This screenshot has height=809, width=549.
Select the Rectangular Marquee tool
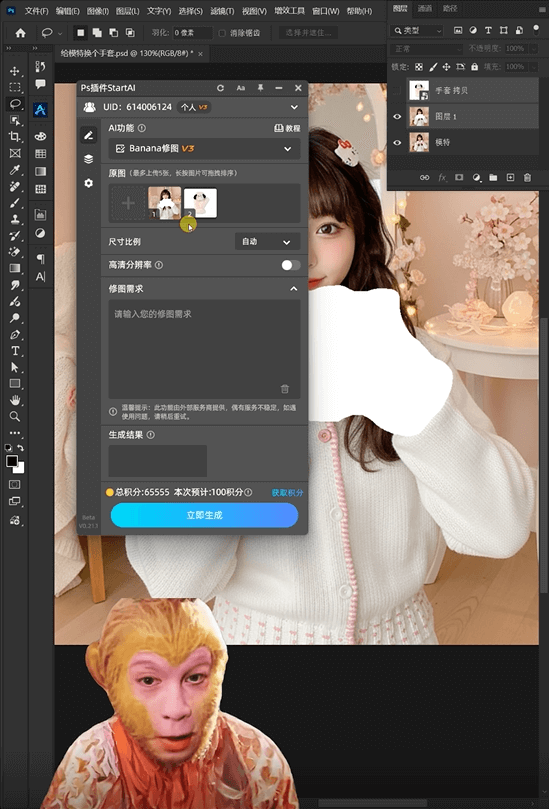coord(15,87)
